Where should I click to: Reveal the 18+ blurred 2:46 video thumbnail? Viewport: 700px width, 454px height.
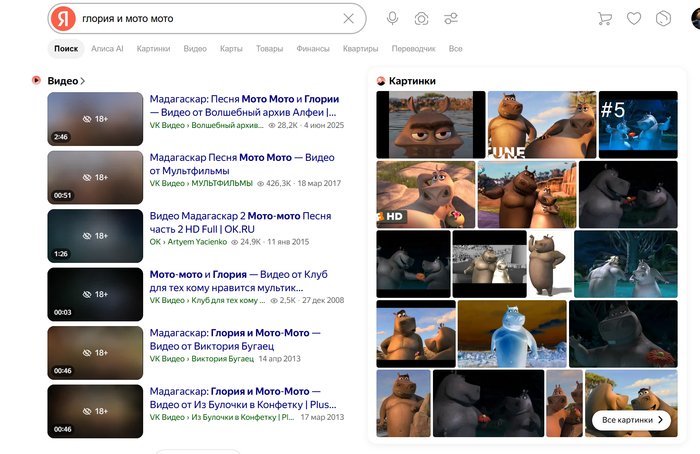[95, 119]
